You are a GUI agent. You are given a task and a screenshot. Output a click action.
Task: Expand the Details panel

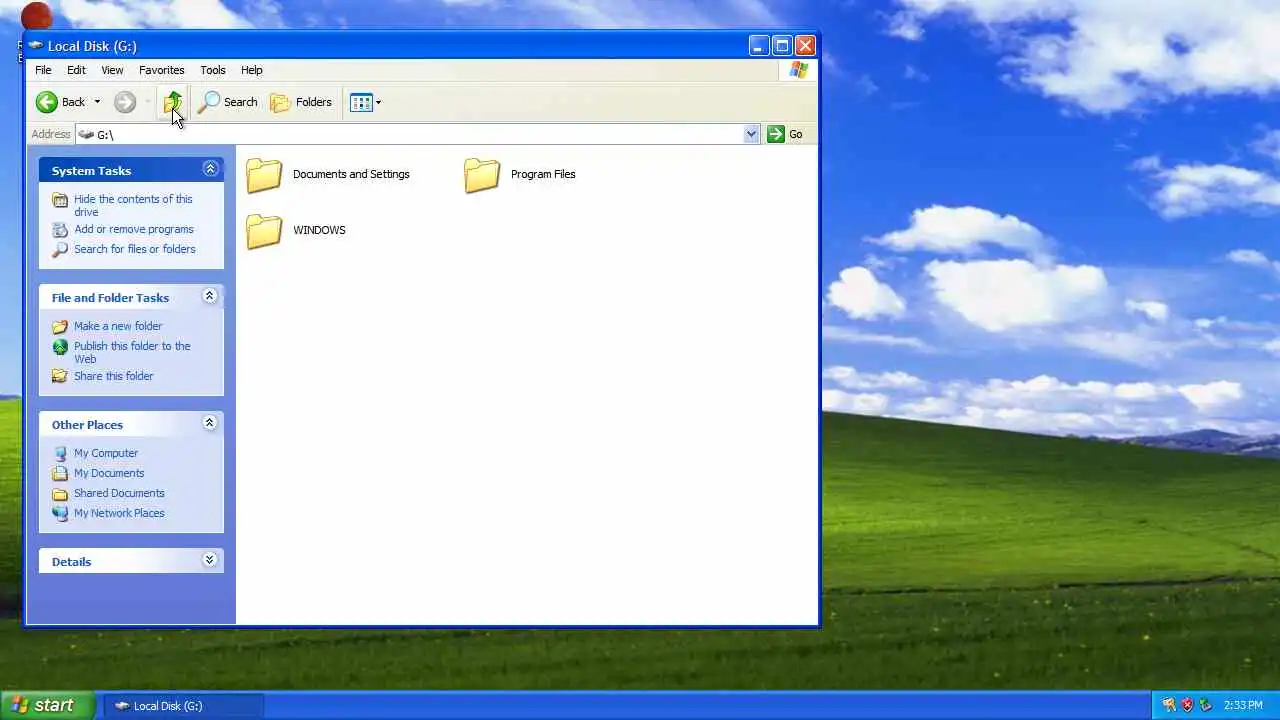(x=210, y=560)
